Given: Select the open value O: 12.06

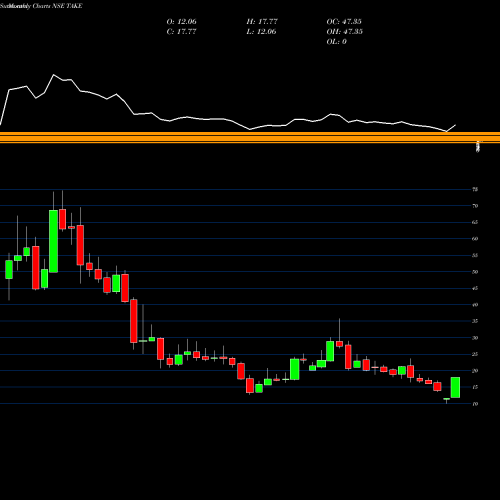Looking at the screenshot, I should coord(181,22).
